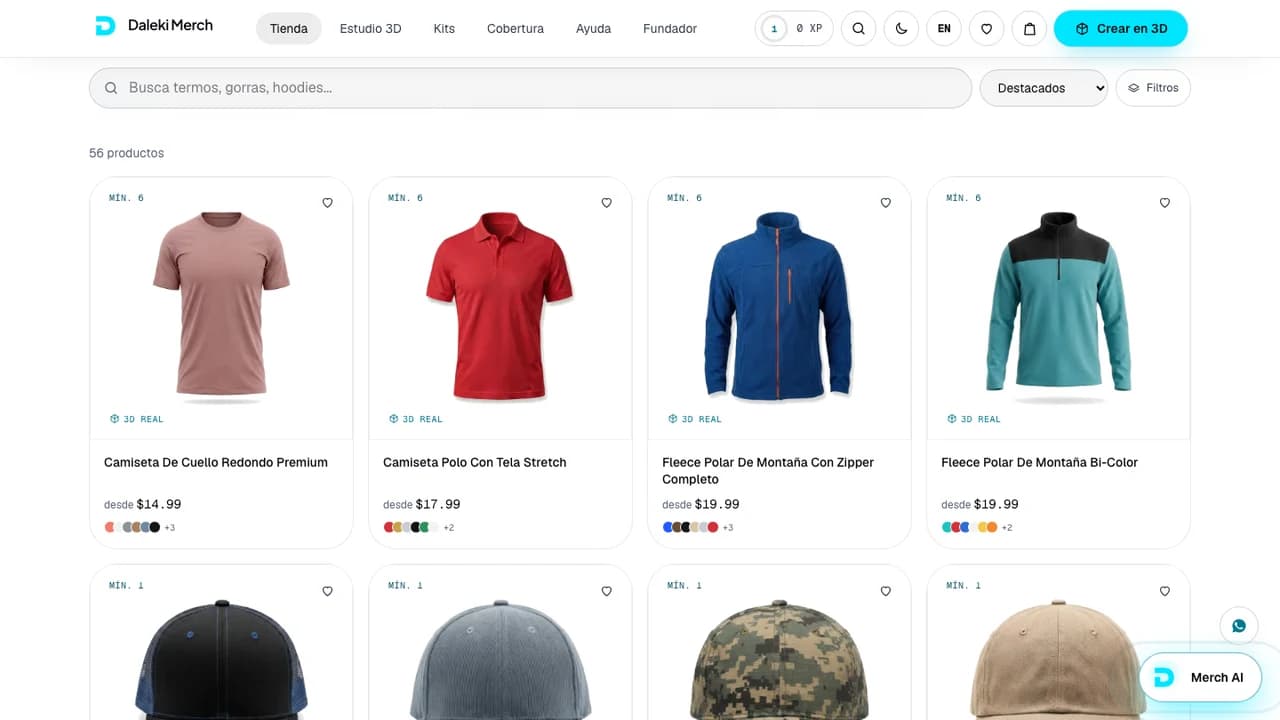The width and height of the screenshot is (1280, 720).
Task: Open the search magnifier icon in header
Action: (x=858, y=29)
